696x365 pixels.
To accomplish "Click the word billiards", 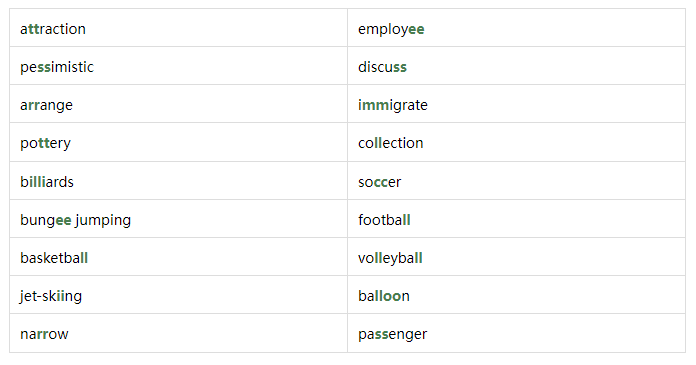I will click(x=47, y=182).
